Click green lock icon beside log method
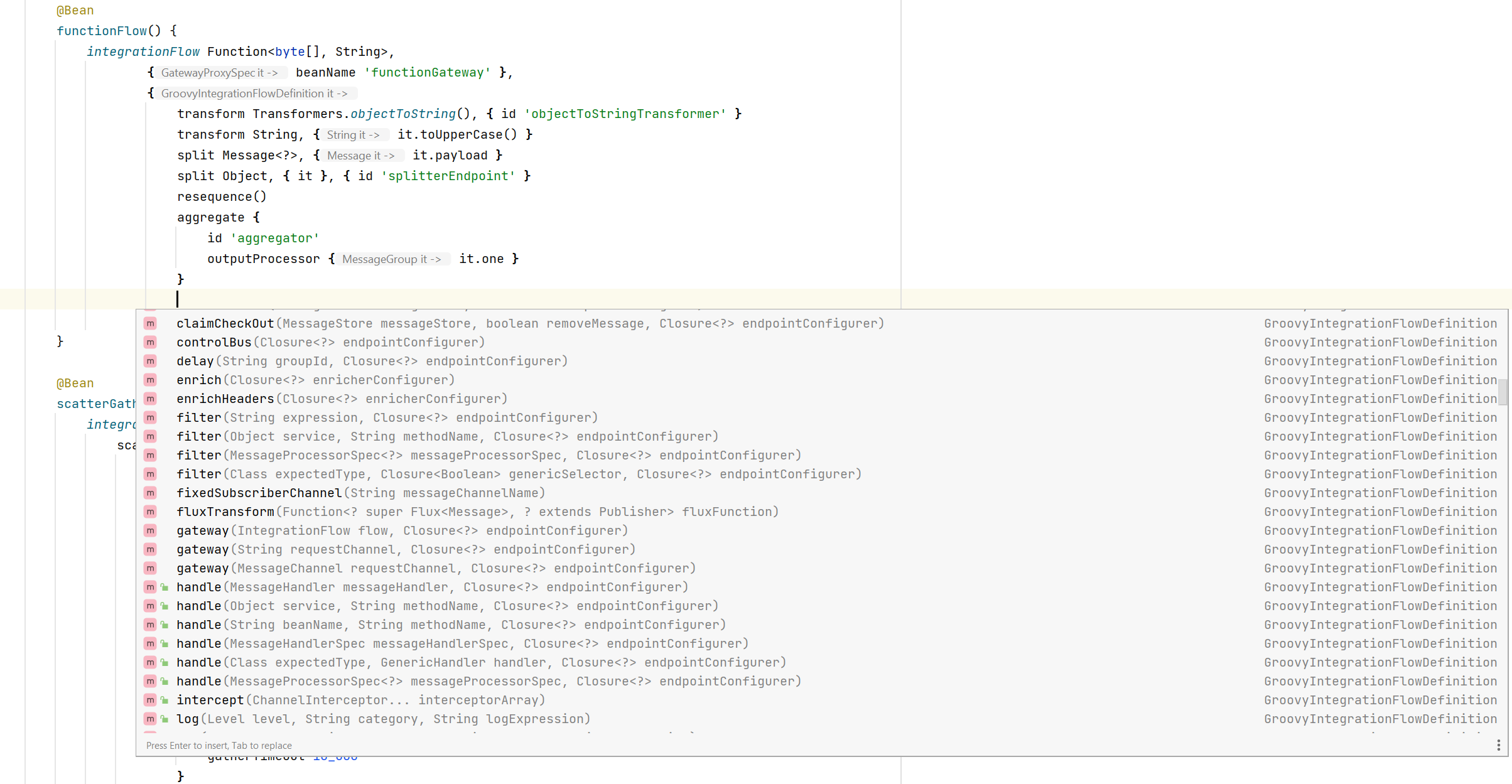1512x784 pixels. pos(165,719)
